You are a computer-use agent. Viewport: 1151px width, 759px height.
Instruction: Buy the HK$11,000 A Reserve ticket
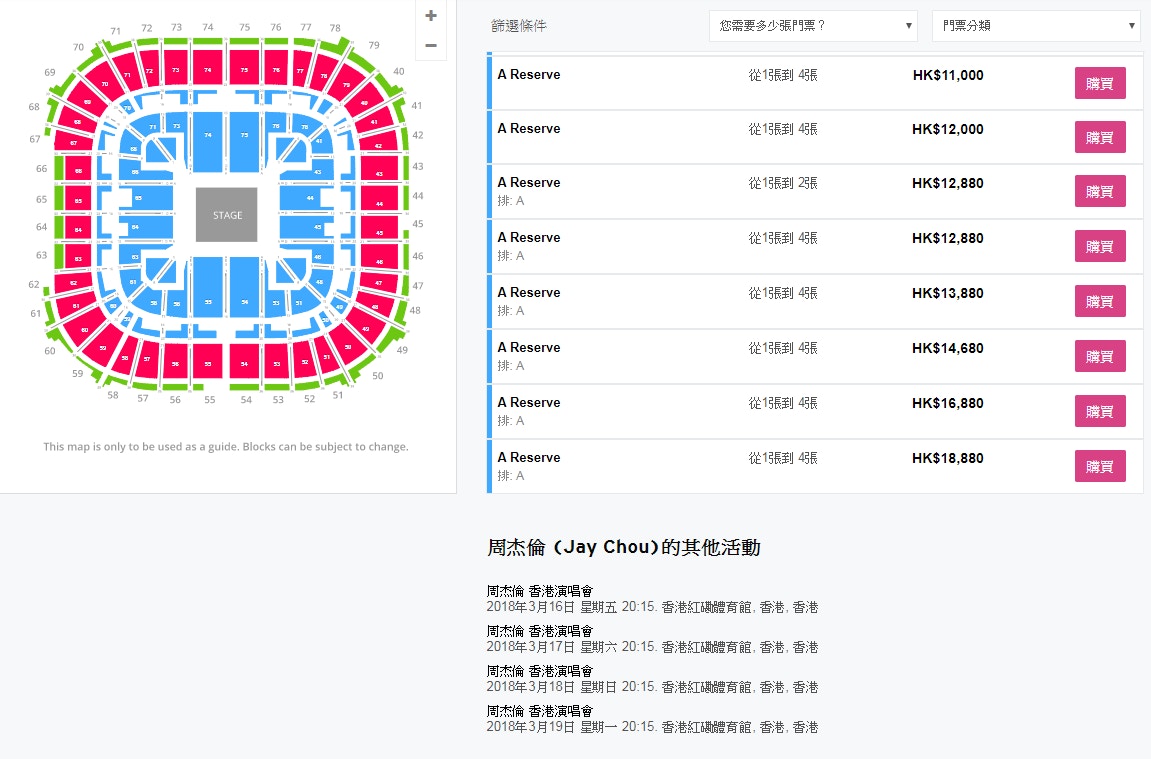pos(1100,83)
